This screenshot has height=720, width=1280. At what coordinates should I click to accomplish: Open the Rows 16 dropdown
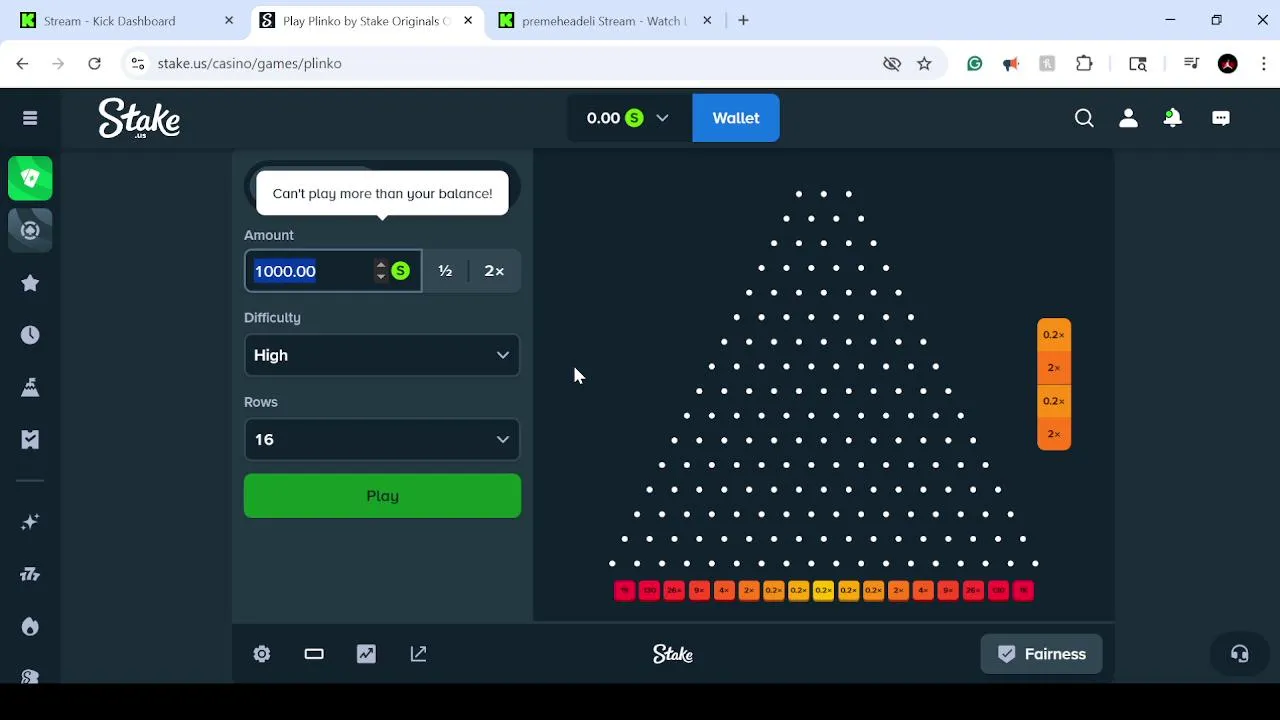point(382,440)
